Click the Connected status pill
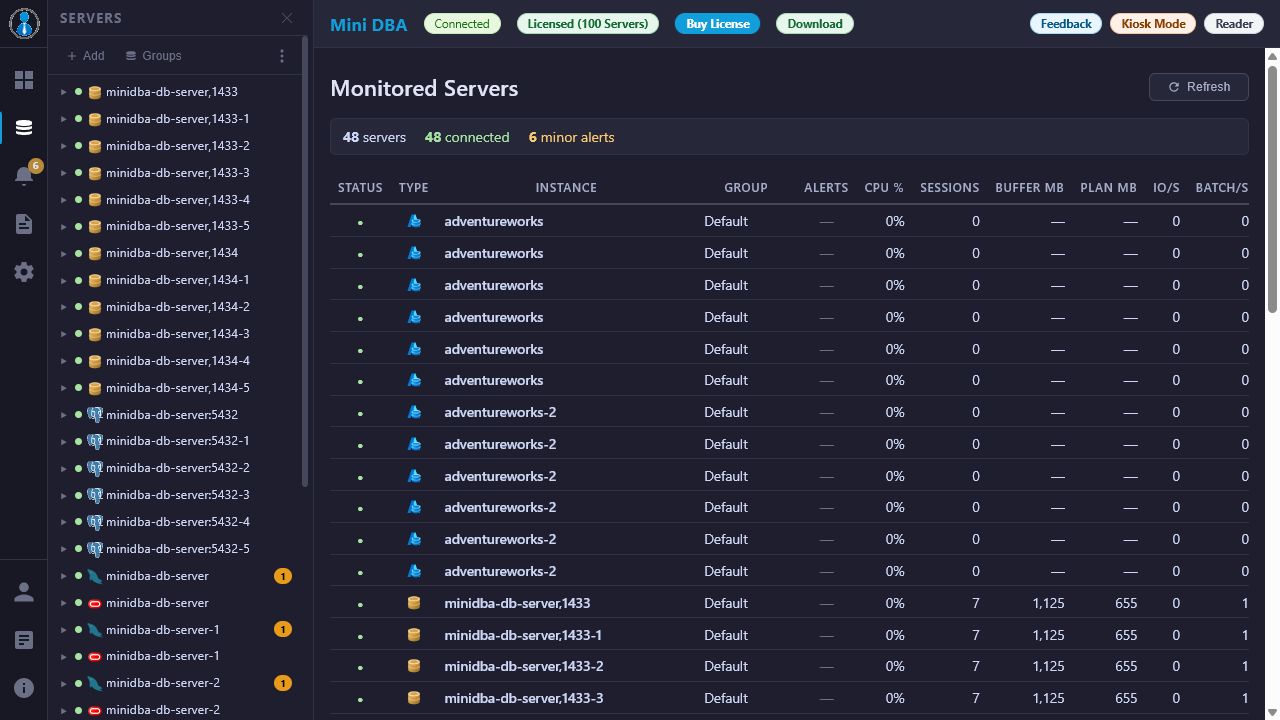The height and width of the screenshot is (720, 1280). click(x=462, y=24)
